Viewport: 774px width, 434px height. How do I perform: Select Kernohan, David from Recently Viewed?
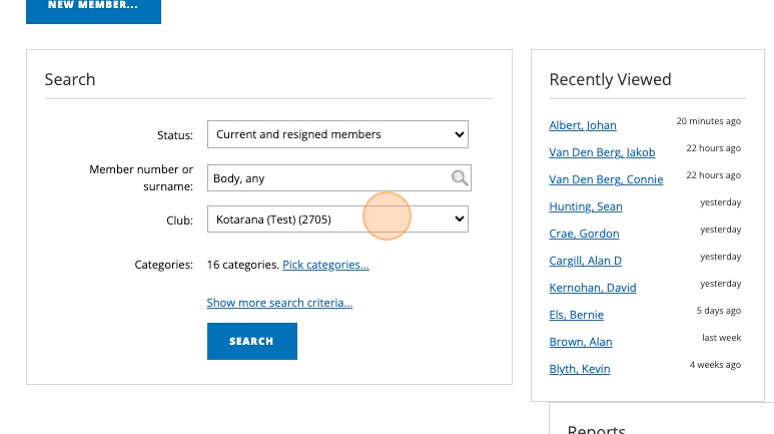pos(592,288)
